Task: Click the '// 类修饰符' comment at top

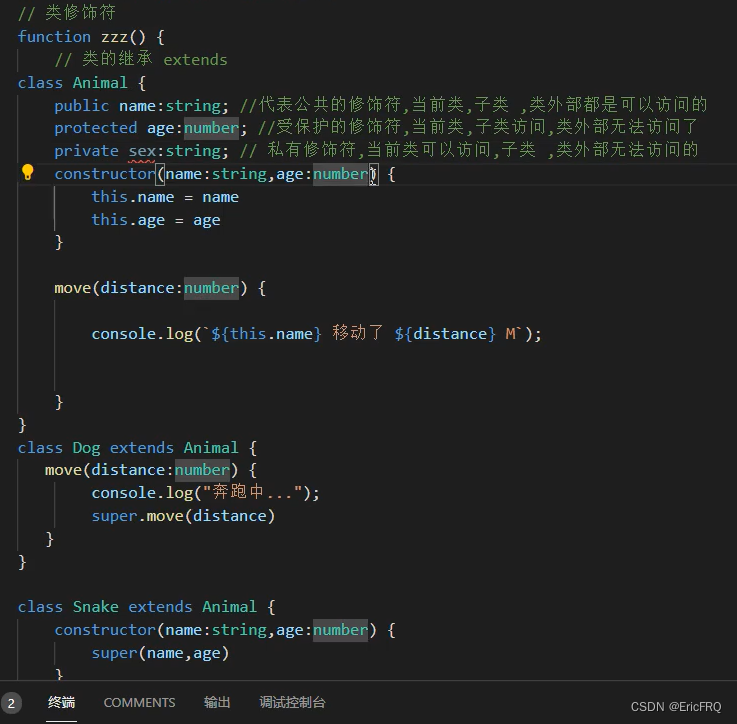Action: (x=67, y=13)
